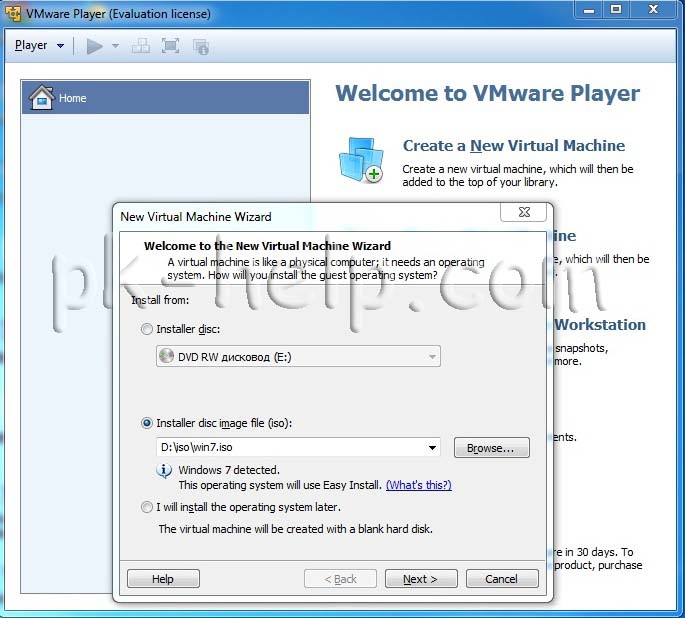Close the New Virtual Machine Wizard dialog
This screenshot has width=685, height=618.
coord(523,212)
